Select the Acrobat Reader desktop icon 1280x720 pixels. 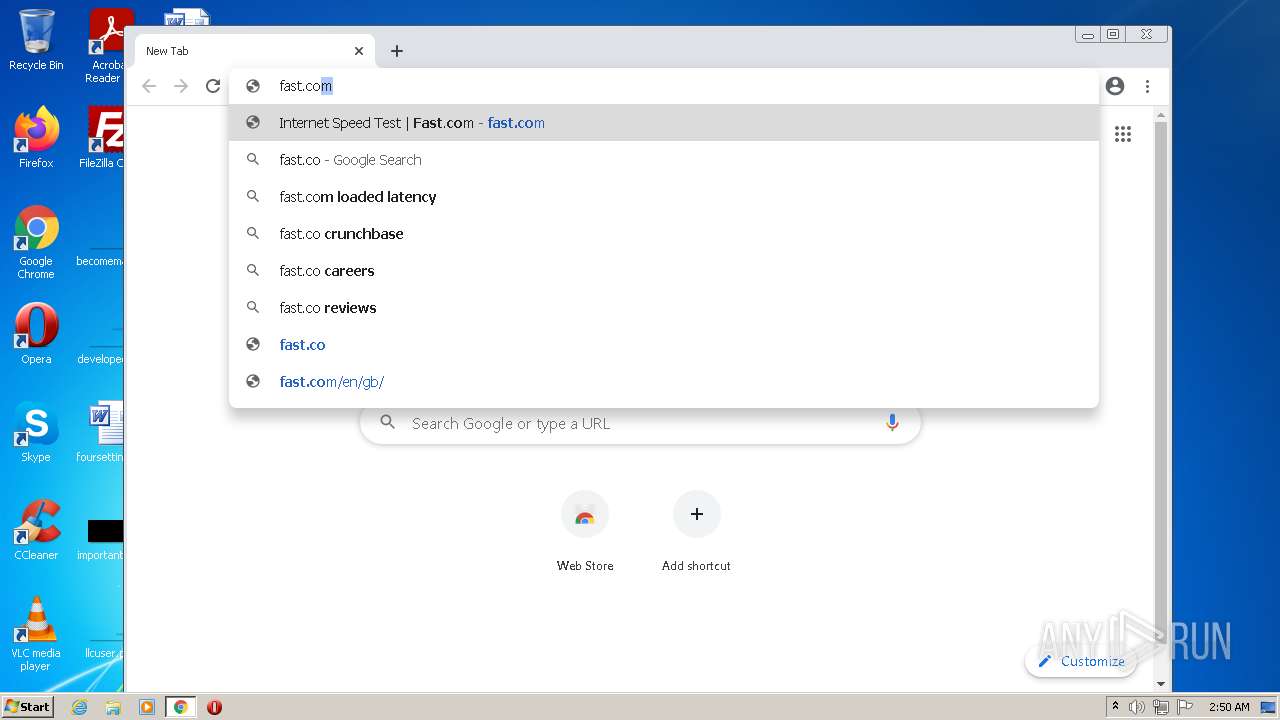click(107, 46)
